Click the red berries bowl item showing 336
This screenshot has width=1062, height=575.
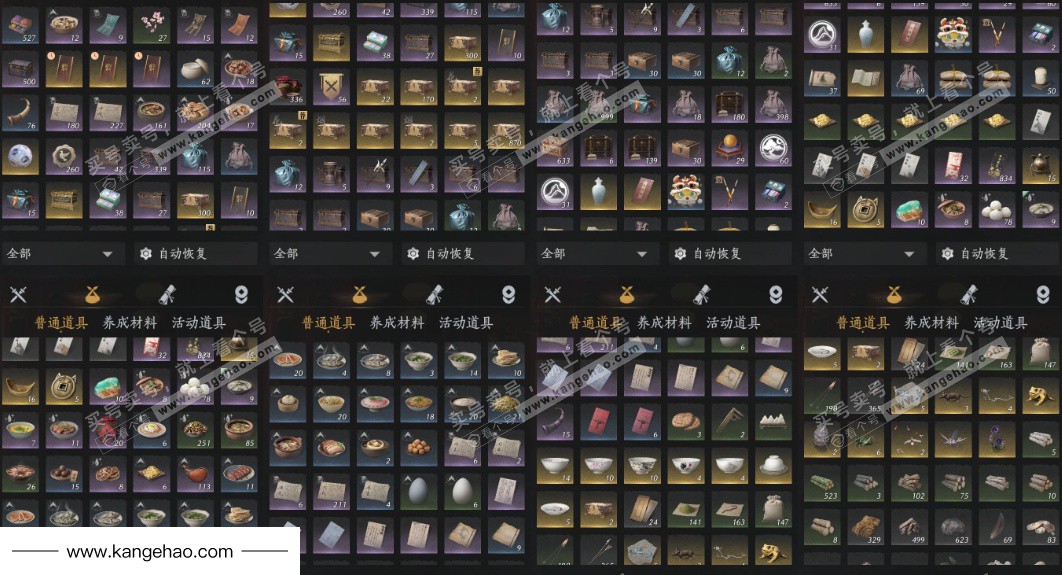287,86
